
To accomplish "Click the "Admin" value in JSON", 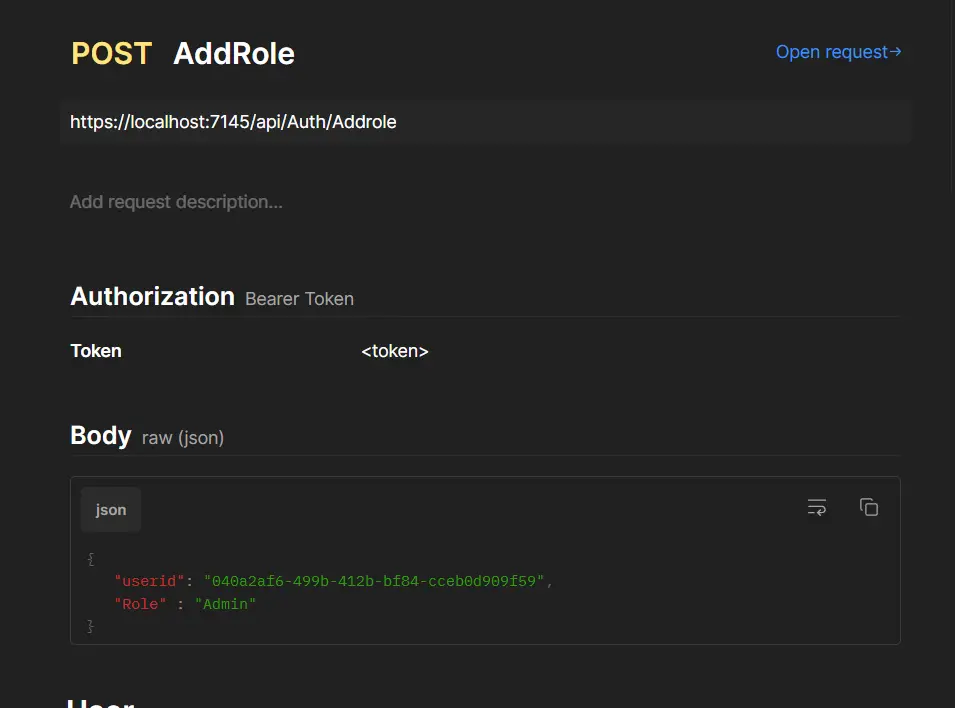I will point(225,604).
